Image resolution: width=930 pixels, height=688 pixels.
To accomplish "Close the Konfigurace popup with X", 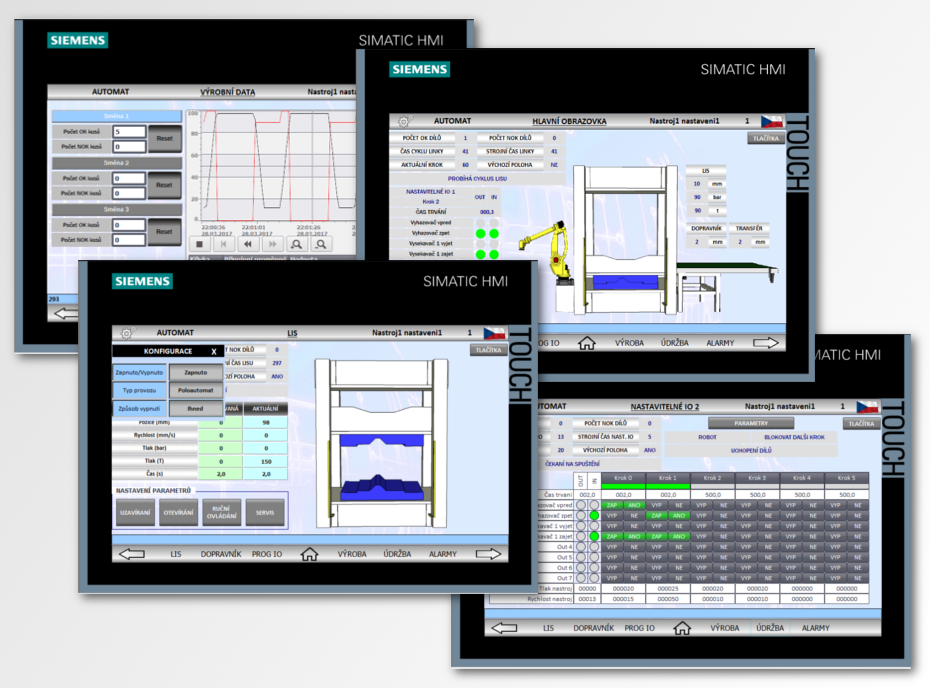I will tap(213, 352).
